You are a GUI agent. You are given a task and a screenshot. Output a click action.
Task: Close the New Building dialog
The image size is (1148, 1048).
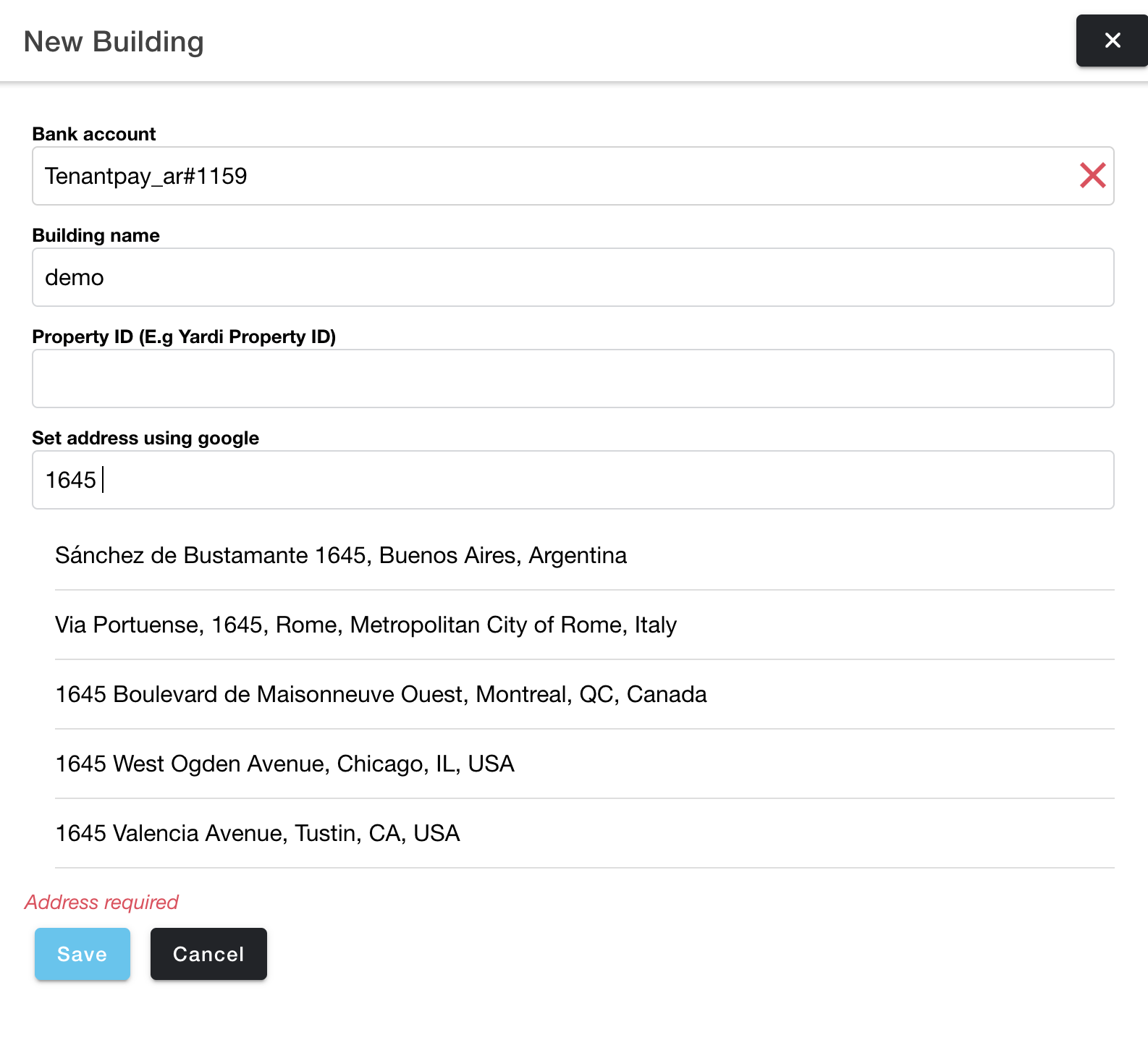click(x=1111, y=41)
